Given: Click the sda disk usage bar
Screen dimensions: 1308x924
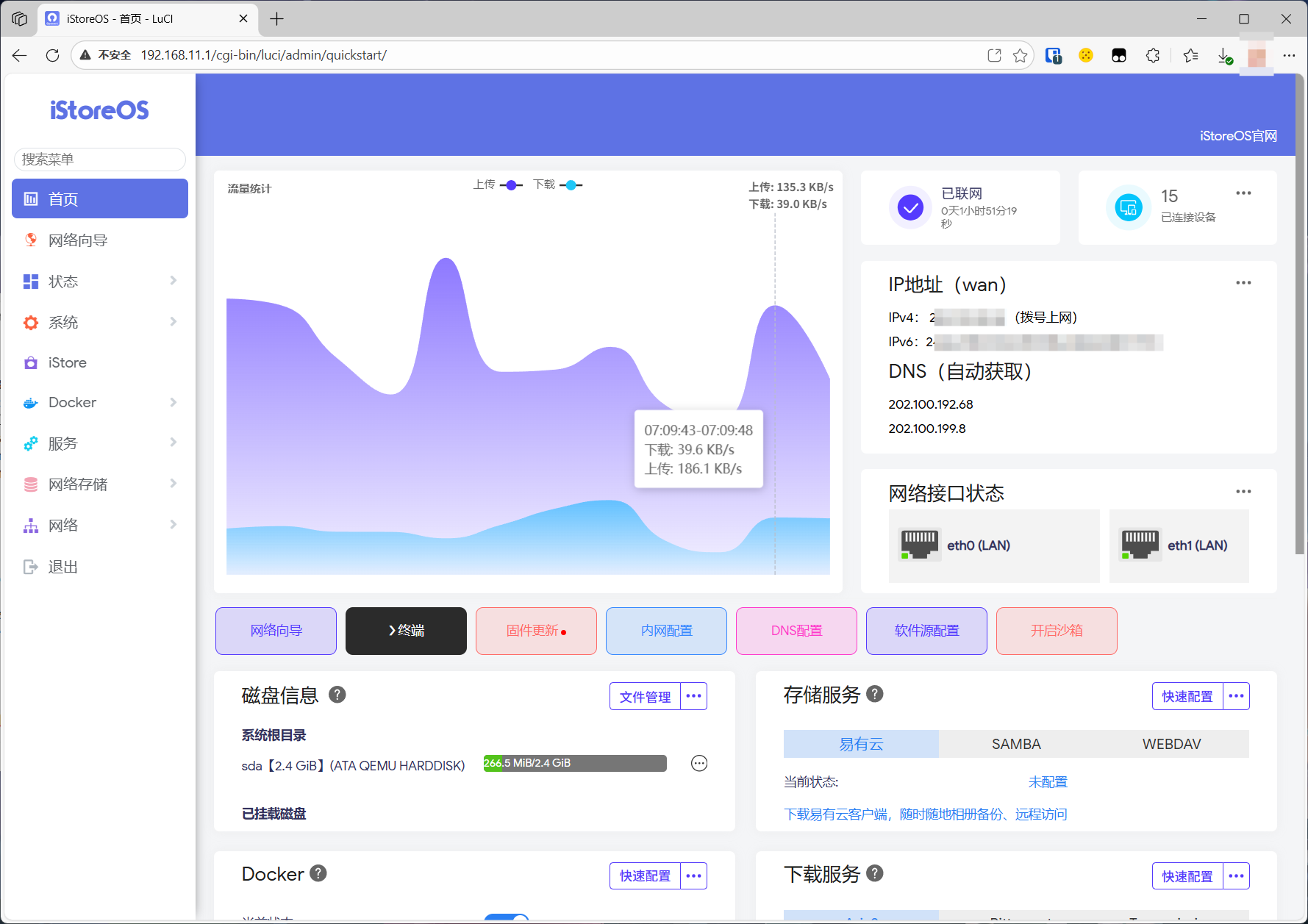Looking at the screenshot, I should [x=574, y=763].
